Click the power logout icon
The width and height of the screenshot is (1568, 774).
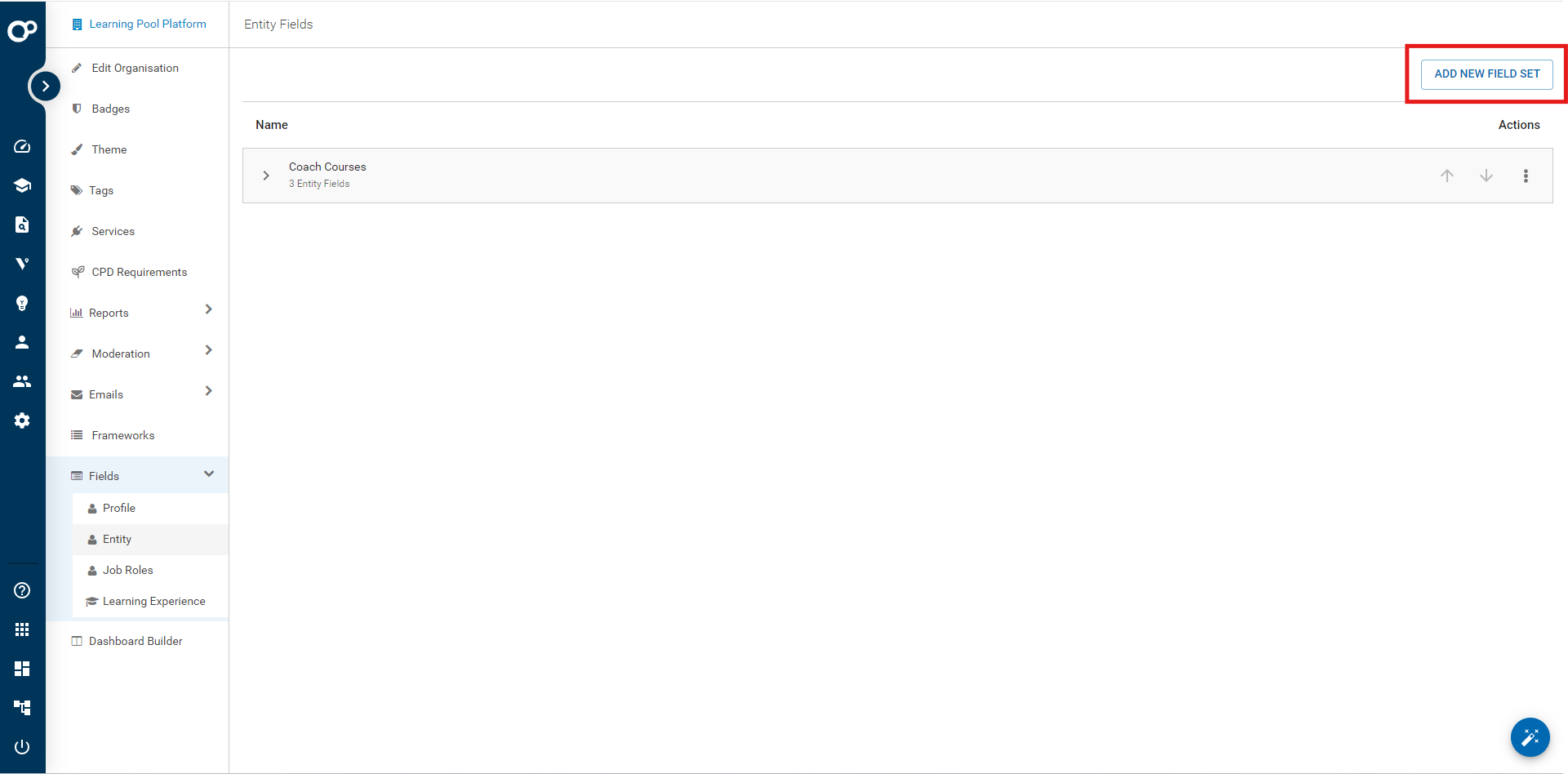click(22, 747)
